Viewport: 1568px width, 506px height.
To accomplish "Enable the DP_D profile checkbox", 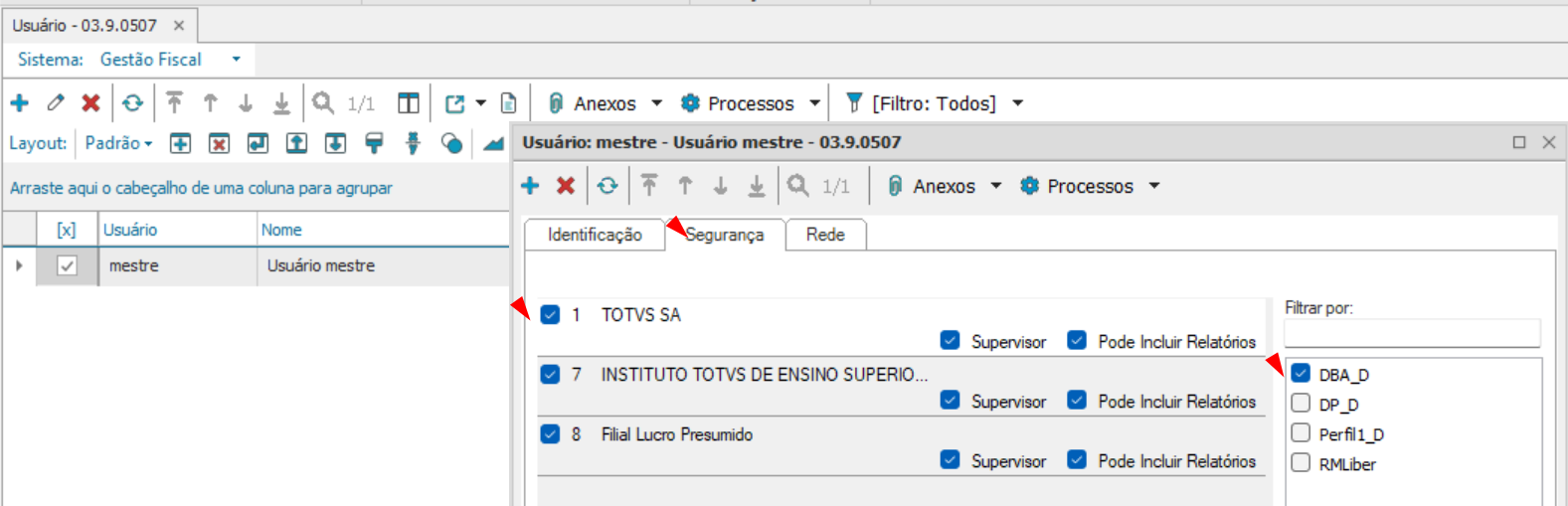I will pyautogui.click(x=1301, y=404).
